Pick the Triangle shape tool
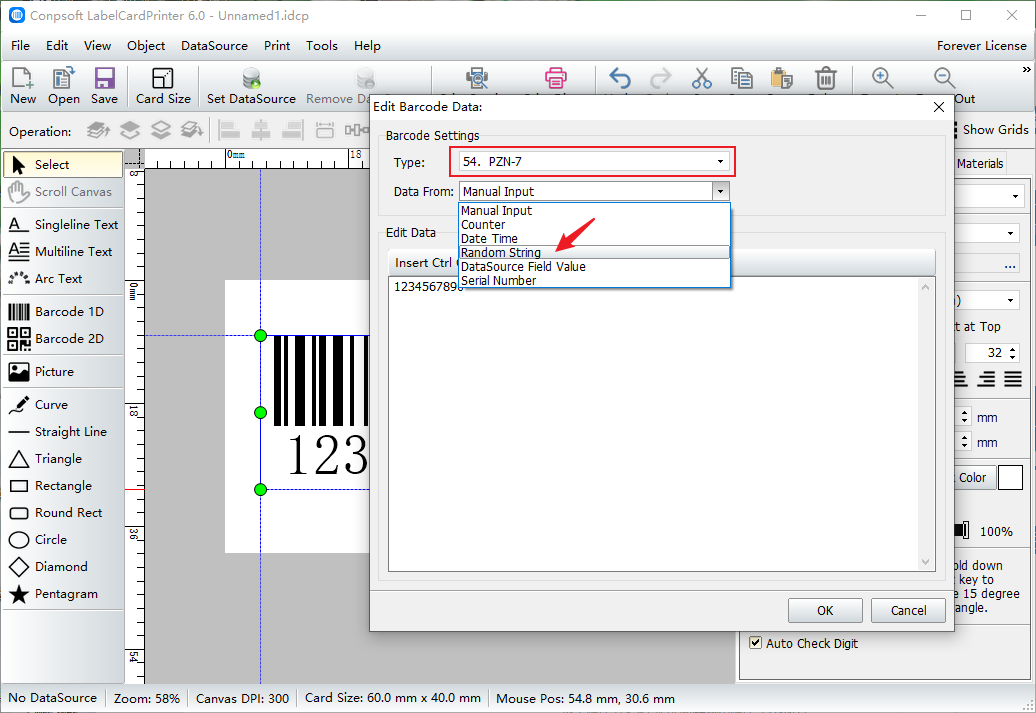 point(63,459)
